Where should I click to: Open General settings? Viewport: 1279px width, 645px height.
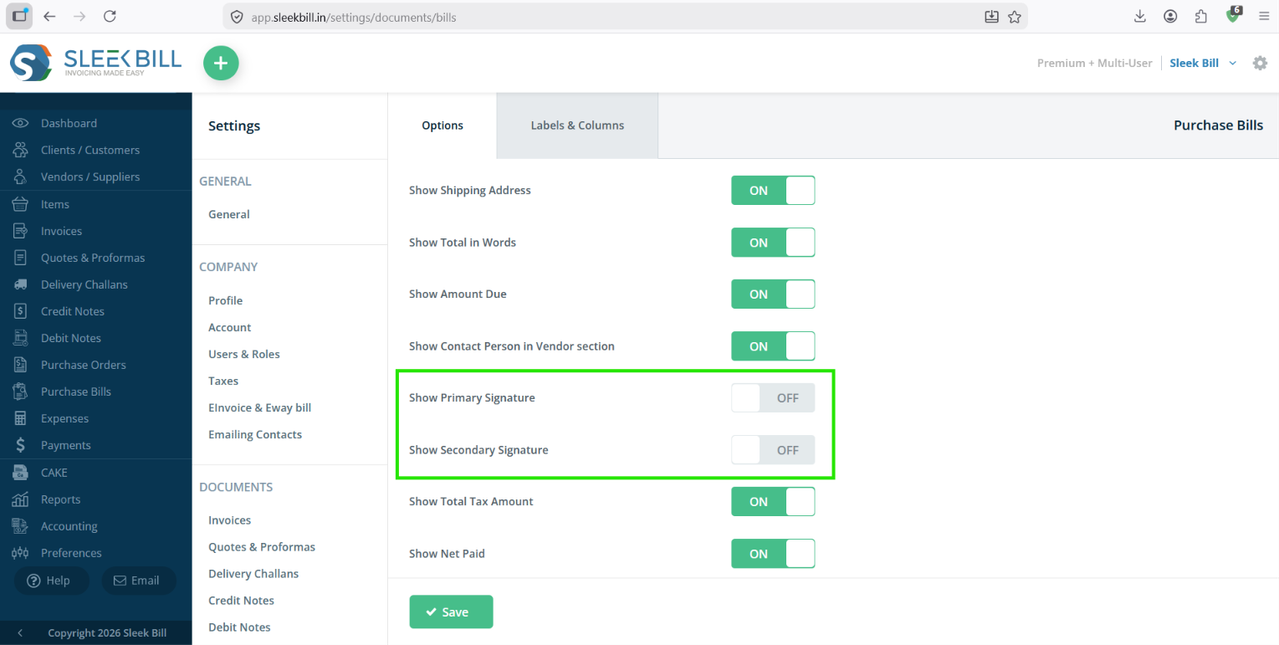(x=229, y=214)
